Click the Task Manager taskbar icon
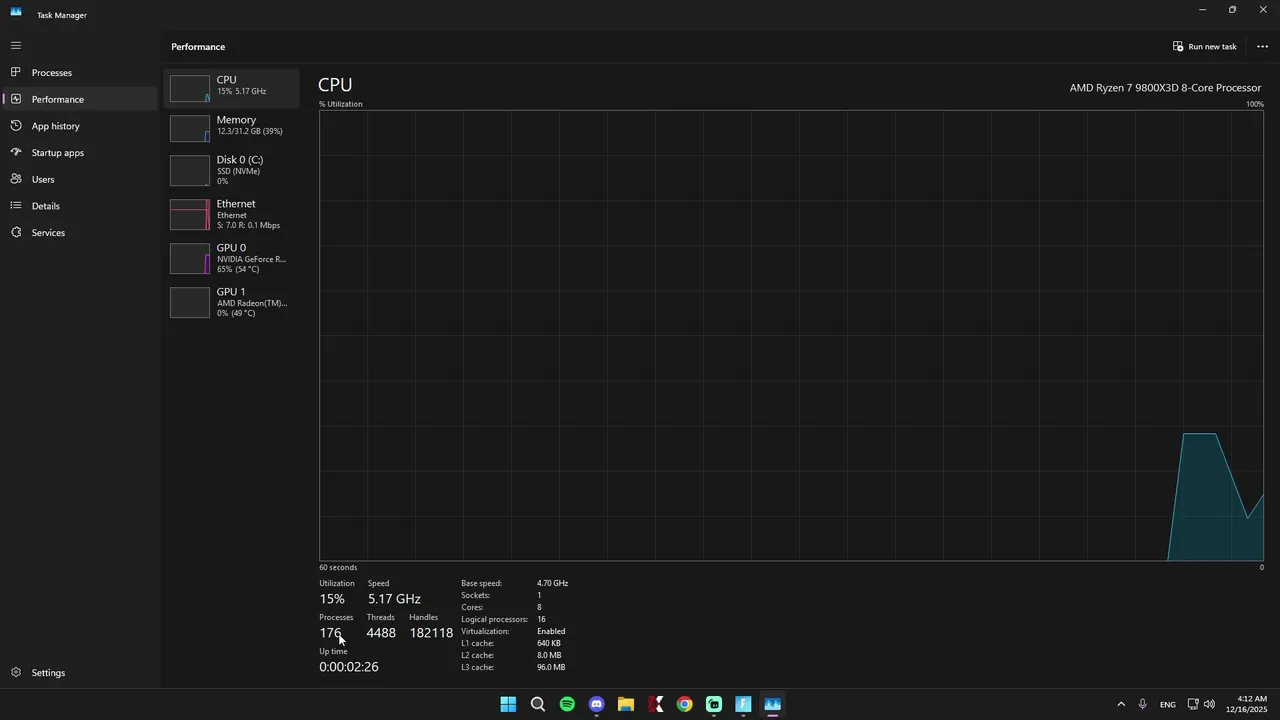The height and width of the screenshot is (720, 1280). pos(772,704)
